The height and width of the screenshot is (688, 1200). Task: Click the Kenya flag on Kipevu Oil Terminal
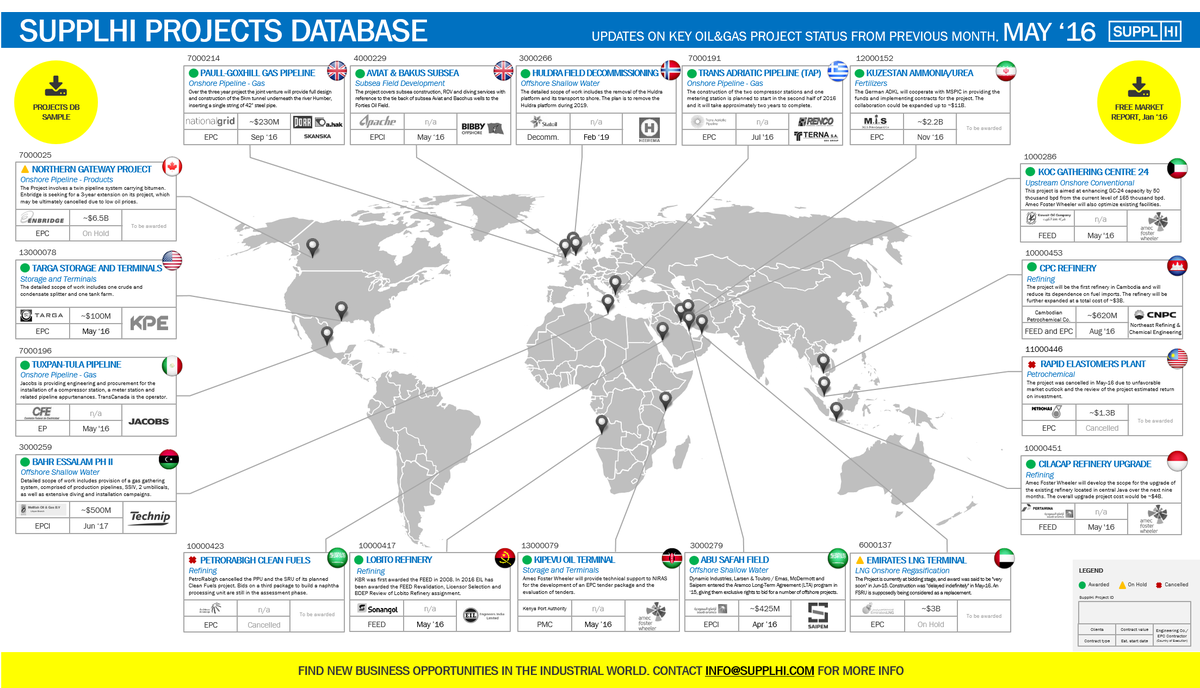(x=671, y=558)
